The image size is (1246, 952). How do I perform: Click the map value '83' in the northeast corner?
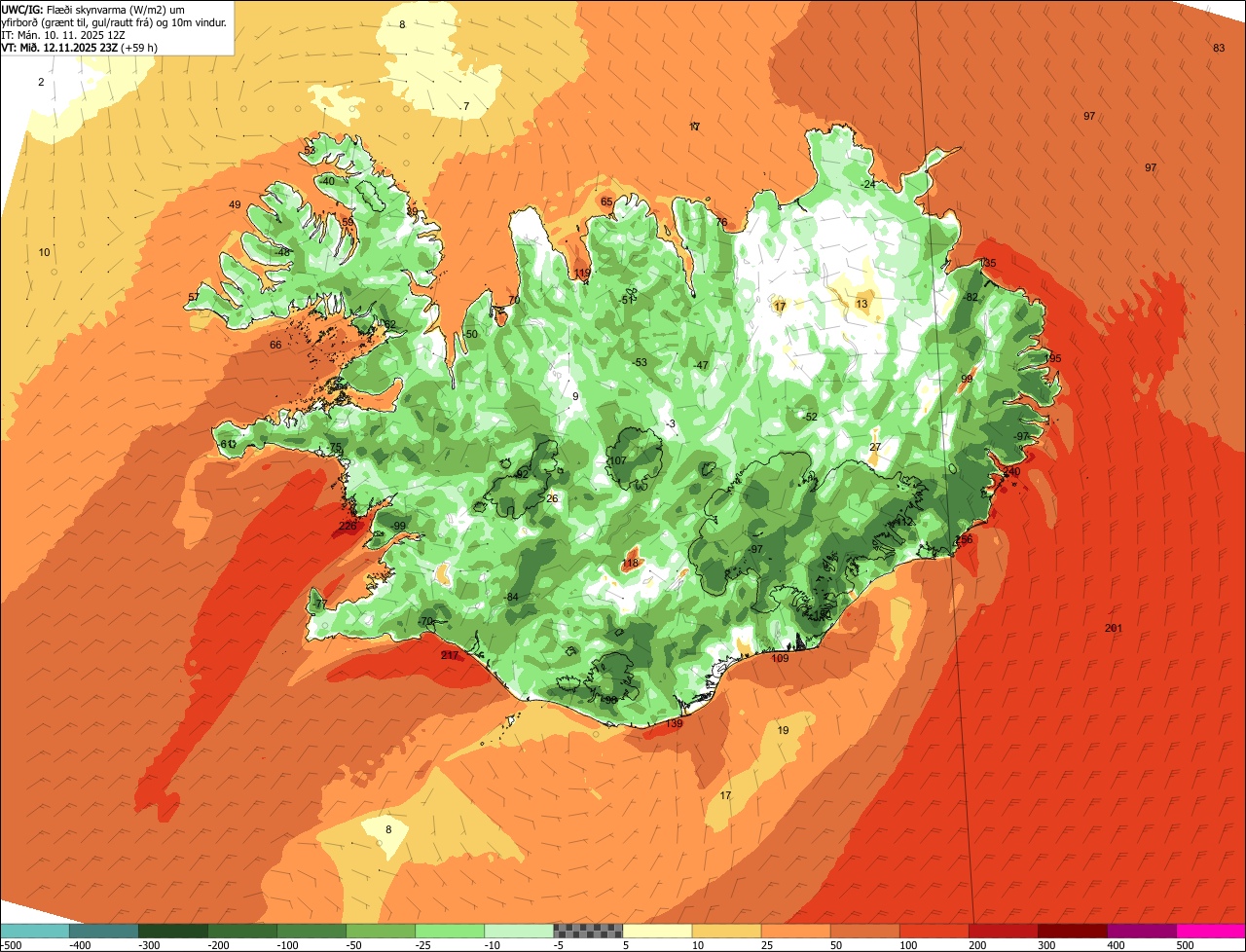[x=1219, y=48]
